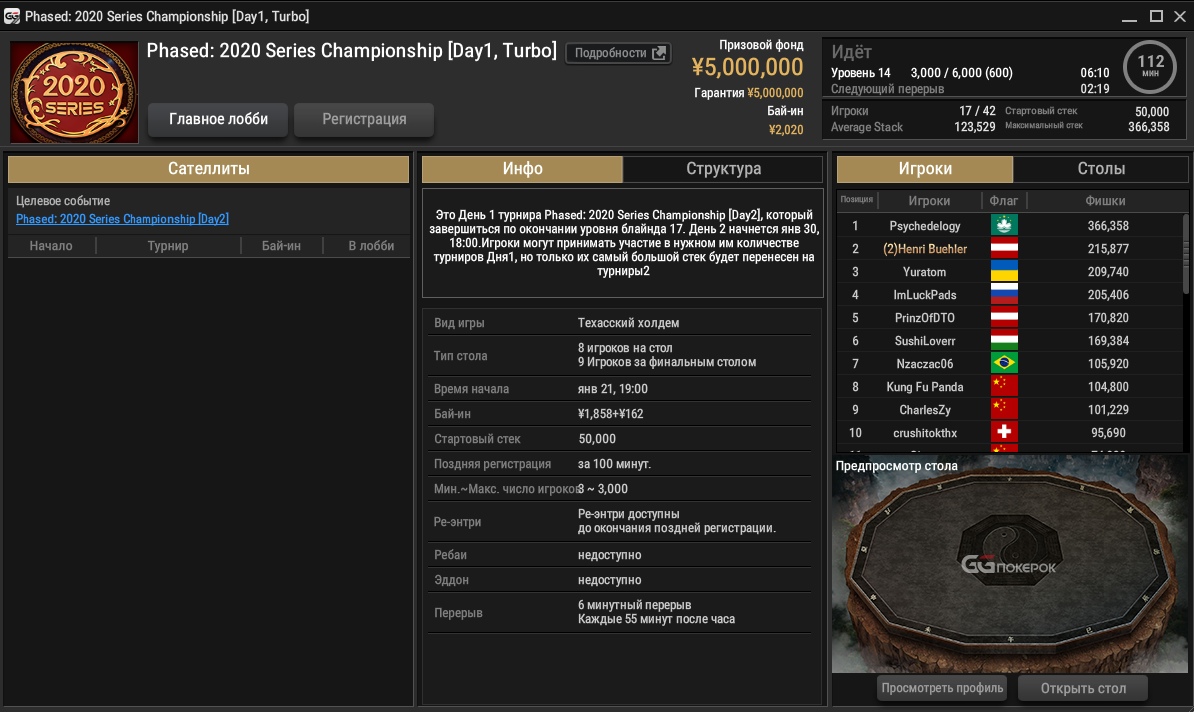
Task: Sort satellites by Начало column
Action: pos(51,246)
